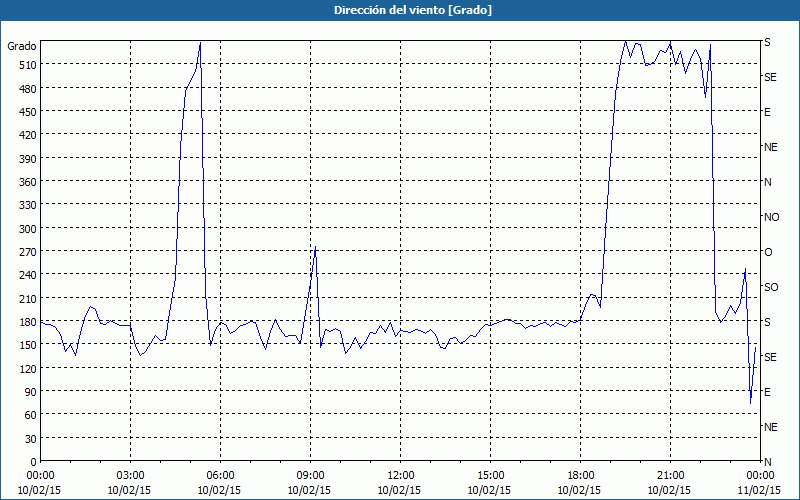Viewport: 800px width, 500px height.
Task: Pick the 390 y-axis tick label
Action: point(28,159)
